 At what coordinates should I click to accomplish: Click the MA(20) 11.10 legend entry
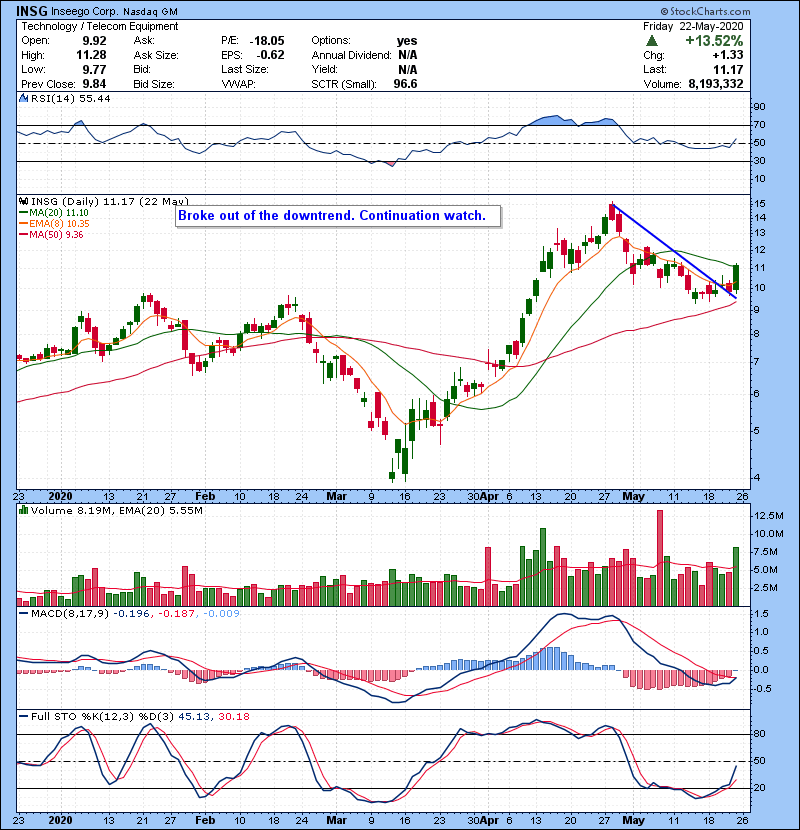tap(55, 212)
